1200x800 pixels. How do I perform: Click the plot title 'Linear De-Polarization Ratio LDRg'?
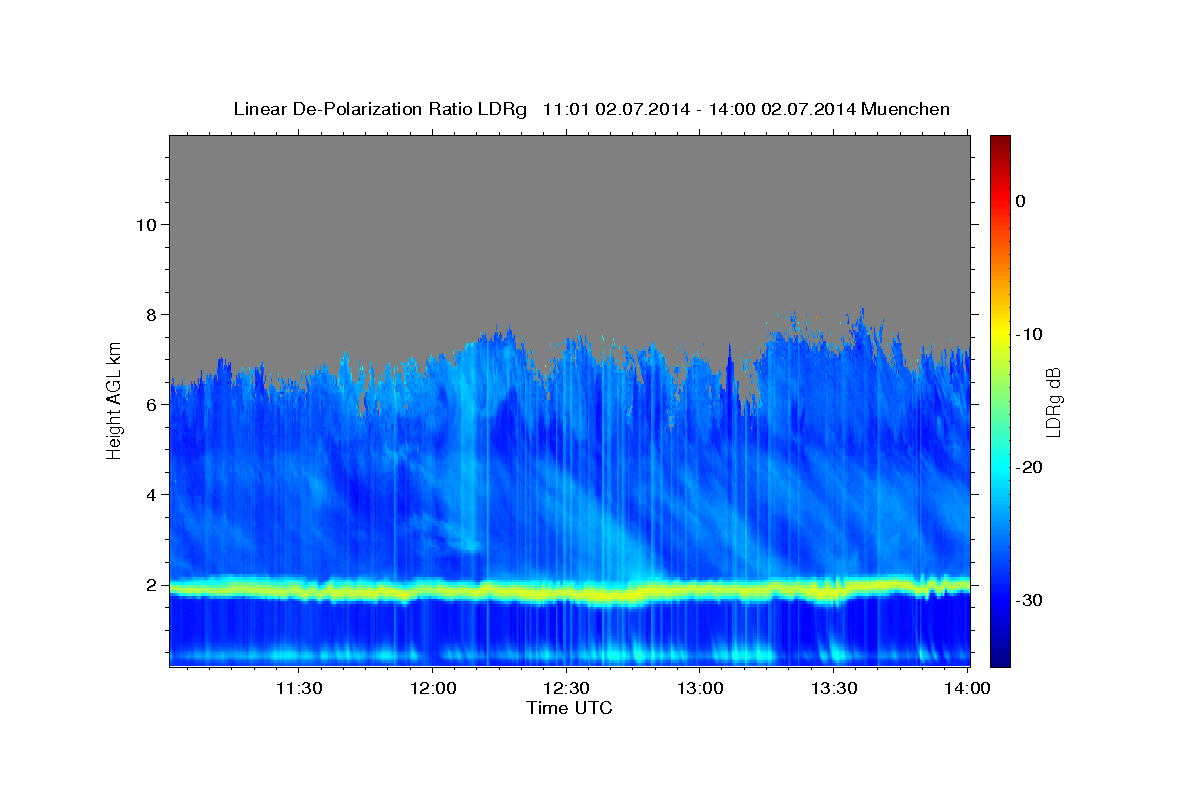pos(380,109)
